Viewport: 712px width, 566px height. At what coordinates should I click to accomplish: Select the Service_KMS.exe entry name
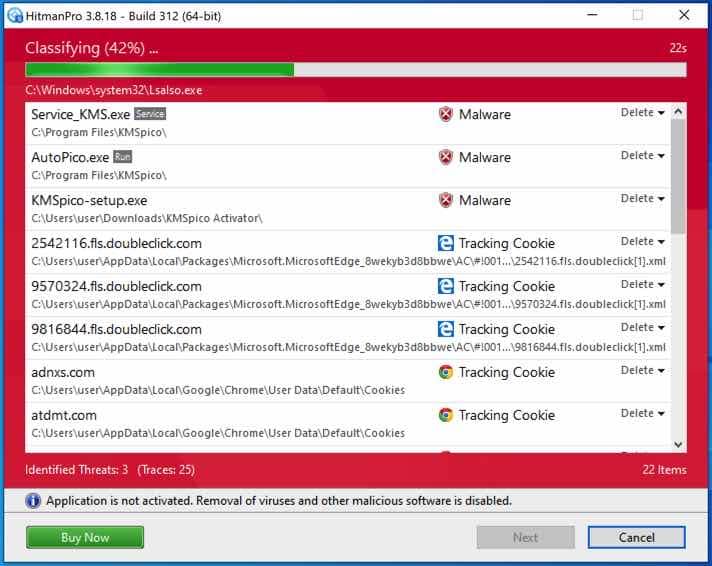[81, 114]
